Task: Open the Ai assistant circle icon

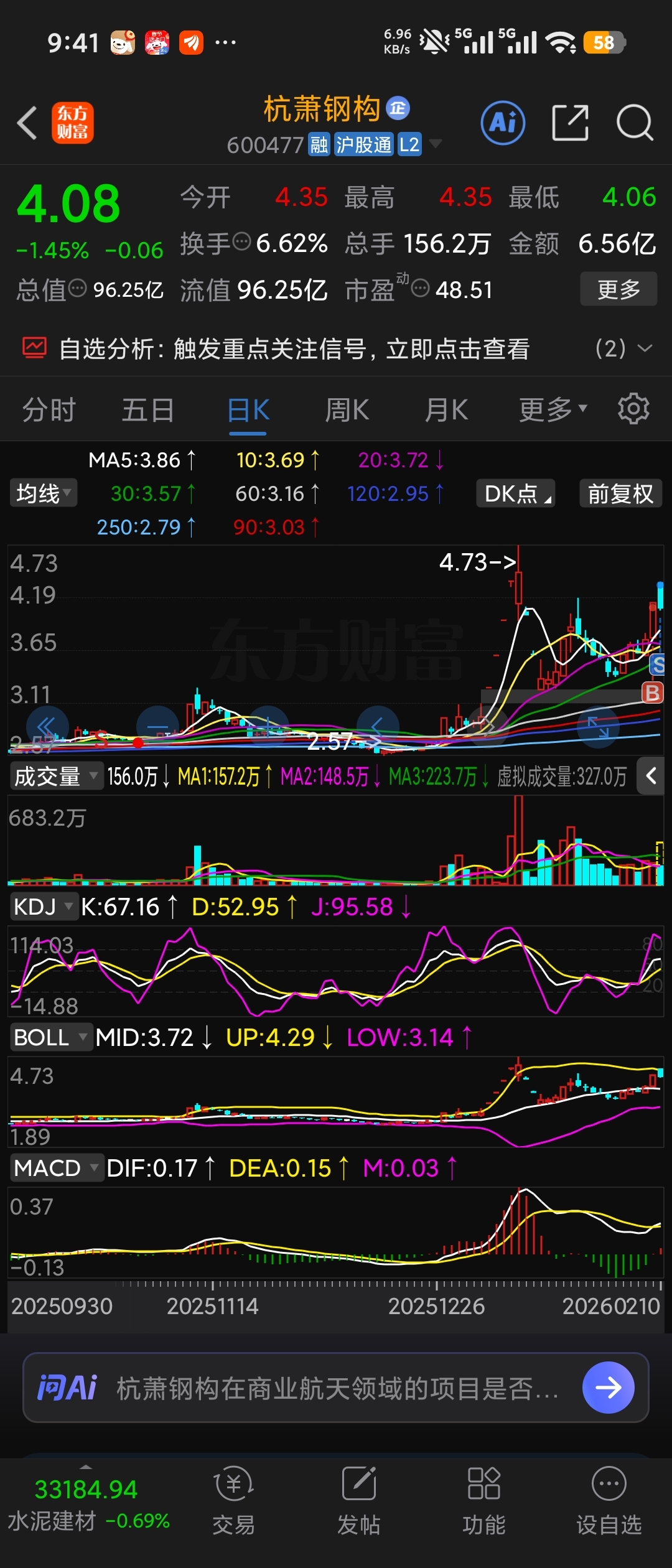Action: [503, 123]
